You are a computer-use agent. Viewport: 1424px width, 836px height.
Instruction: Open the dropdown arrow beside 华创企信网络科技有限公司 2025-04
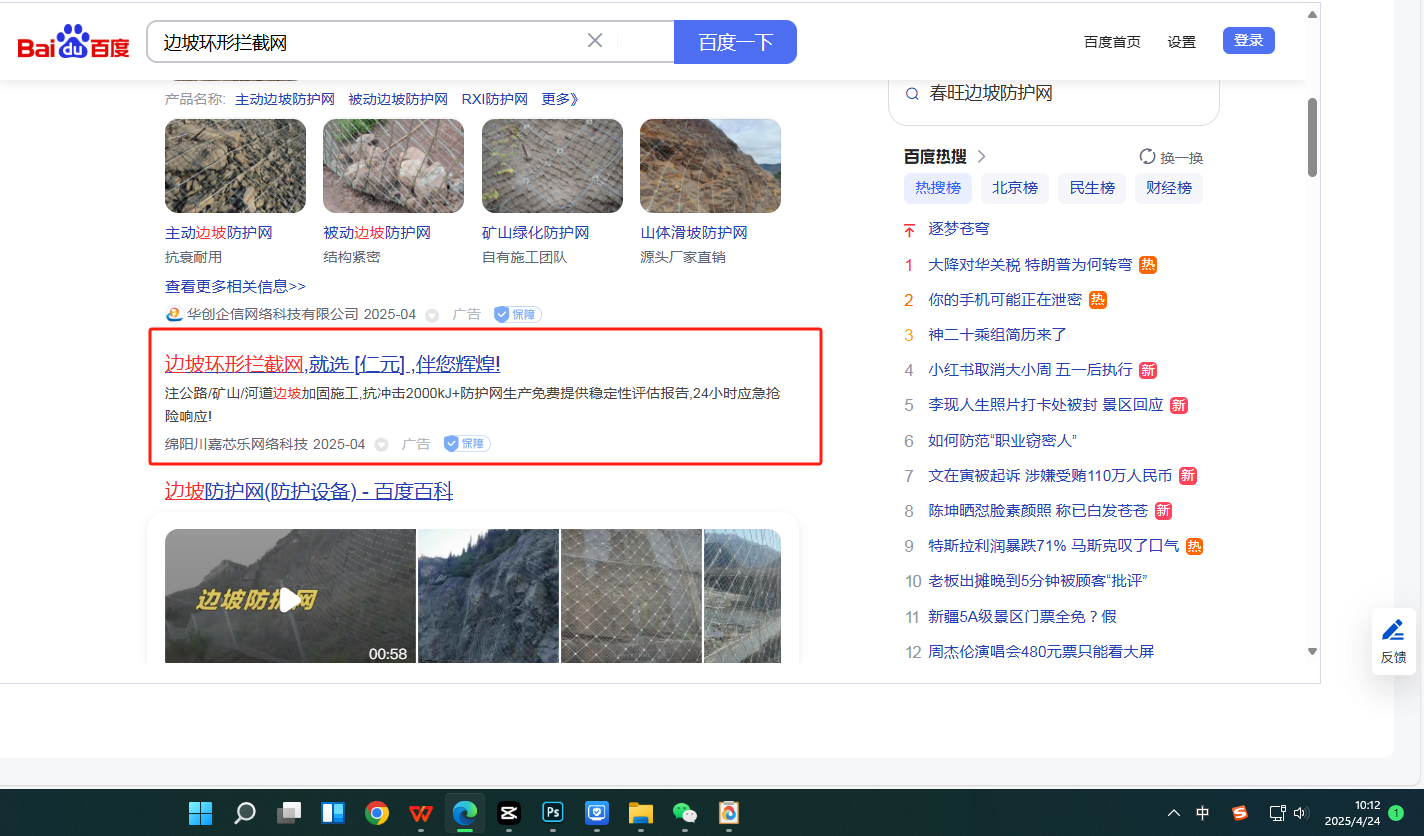tap(432, 315)
